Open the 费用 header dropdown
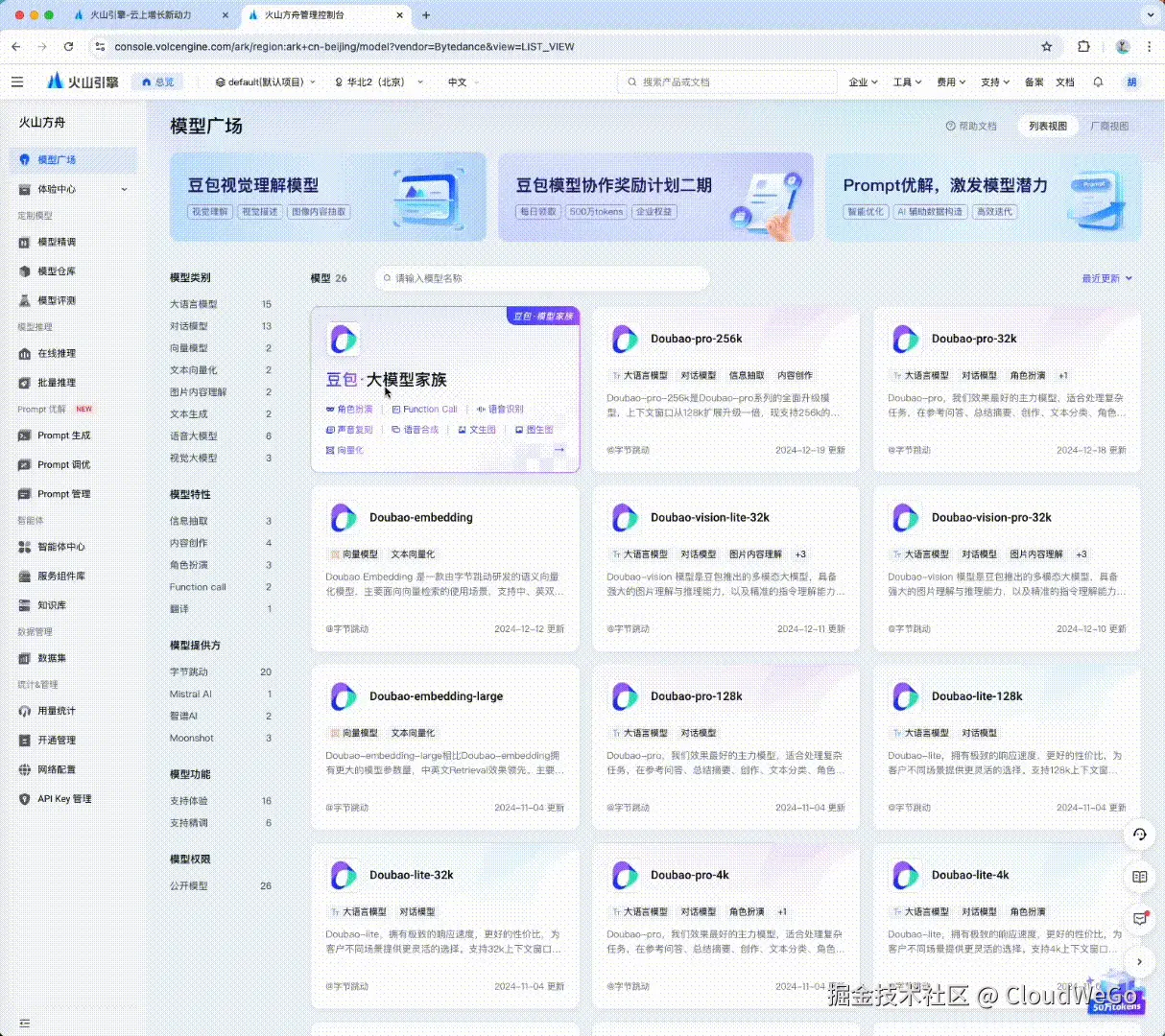The height and width of the screenshot is (1036, 1165). [951, 82]
